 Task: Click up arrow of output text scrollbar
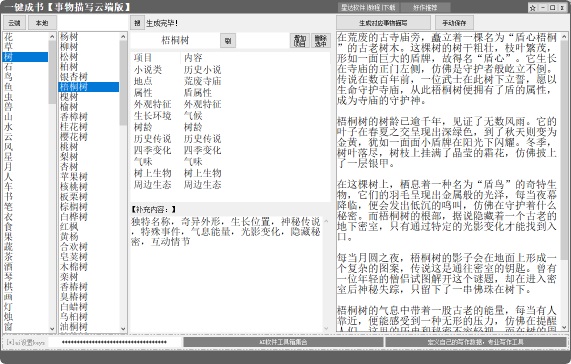click(x=564, y=36)
